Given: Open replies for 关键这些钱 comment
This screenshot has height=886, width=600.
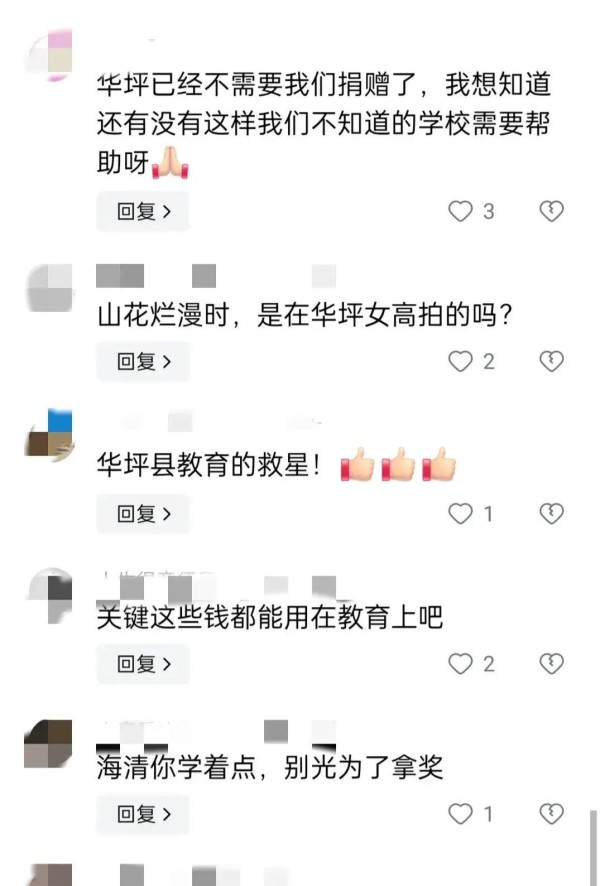Looking at the screenshot, I should pyautogui.click(x=143, y=663).
